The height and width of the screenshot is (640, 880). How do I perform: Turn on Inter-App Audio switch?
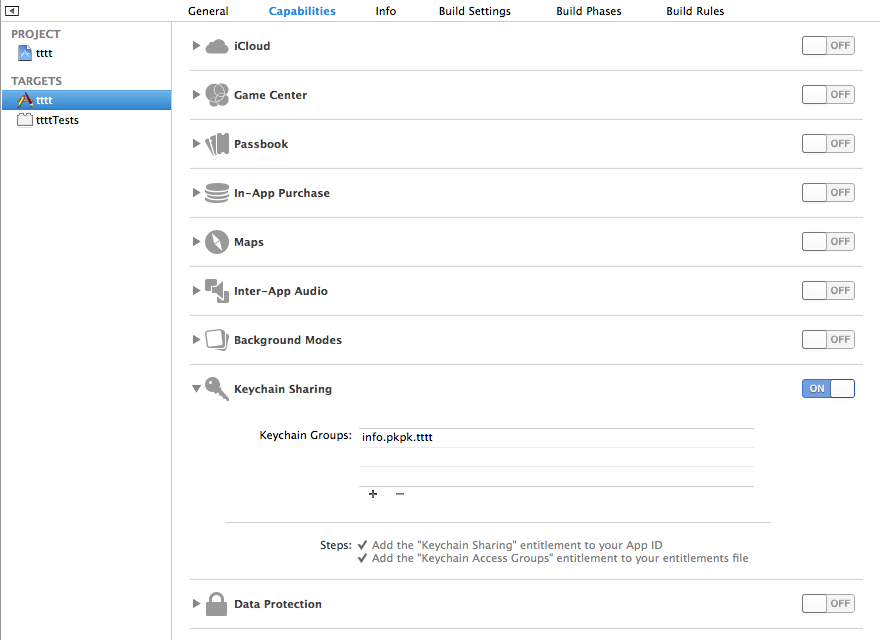click(x=828, y=290)
